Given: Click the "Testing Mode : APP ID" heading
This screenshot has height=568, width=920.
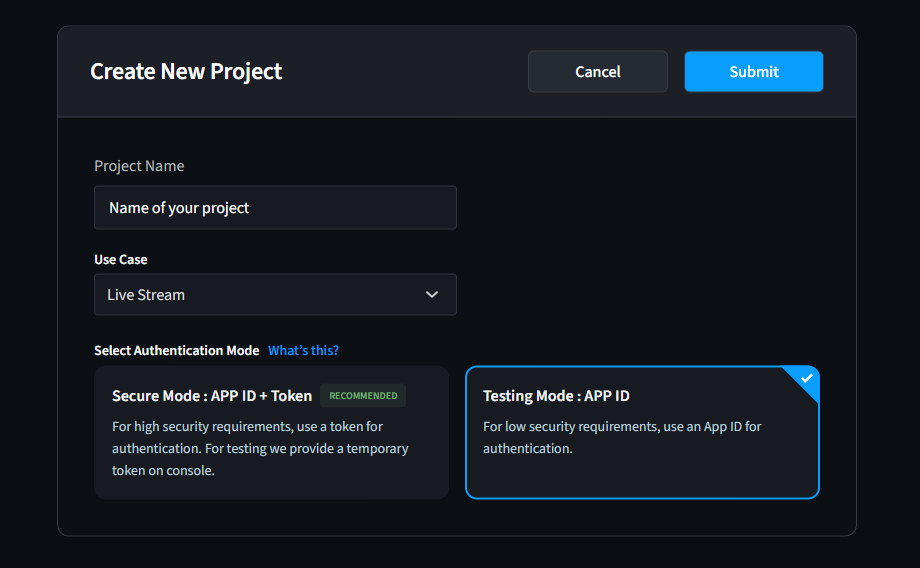Looking at the screenshot, I should click(556, 396).
